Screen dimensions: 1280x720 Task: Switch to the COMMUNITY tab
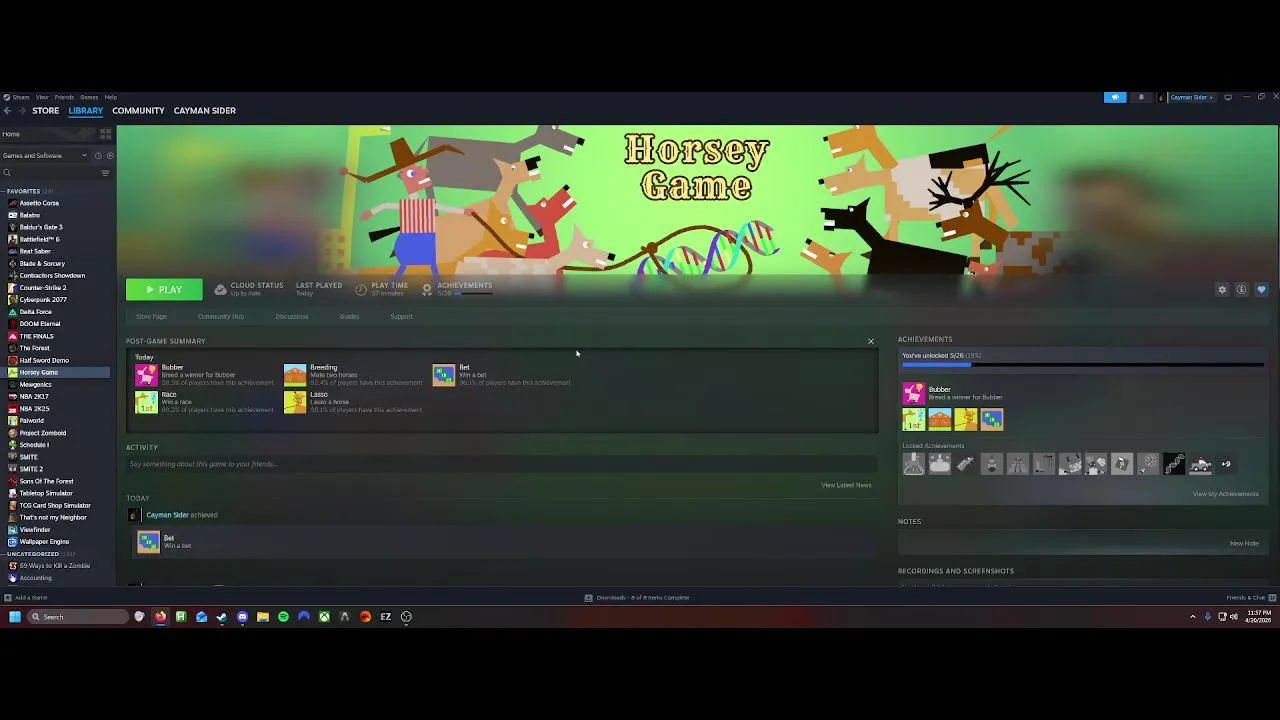click(x=138, y=111)
